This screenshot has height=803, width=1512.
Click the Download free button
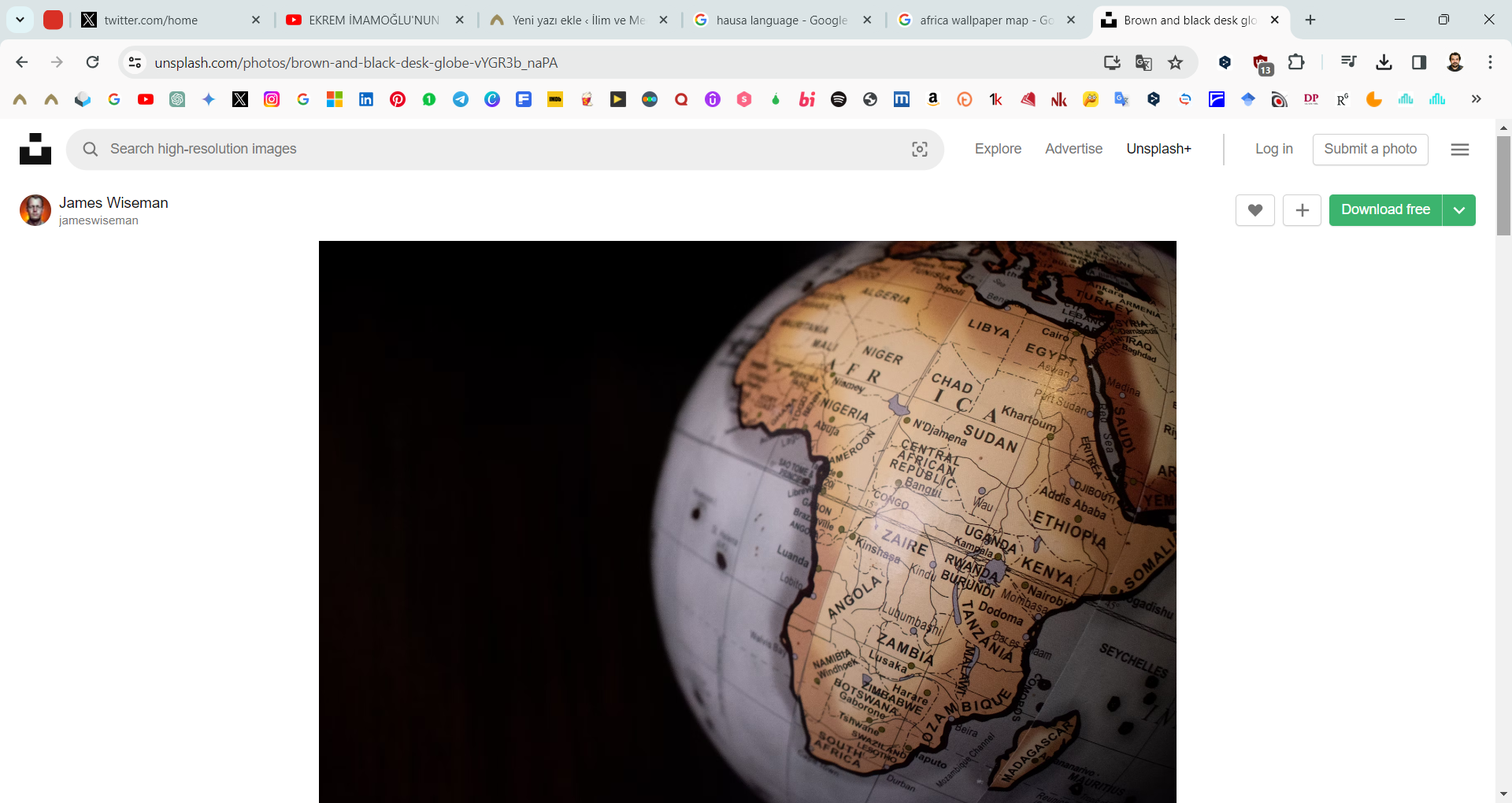[1385, 210]
